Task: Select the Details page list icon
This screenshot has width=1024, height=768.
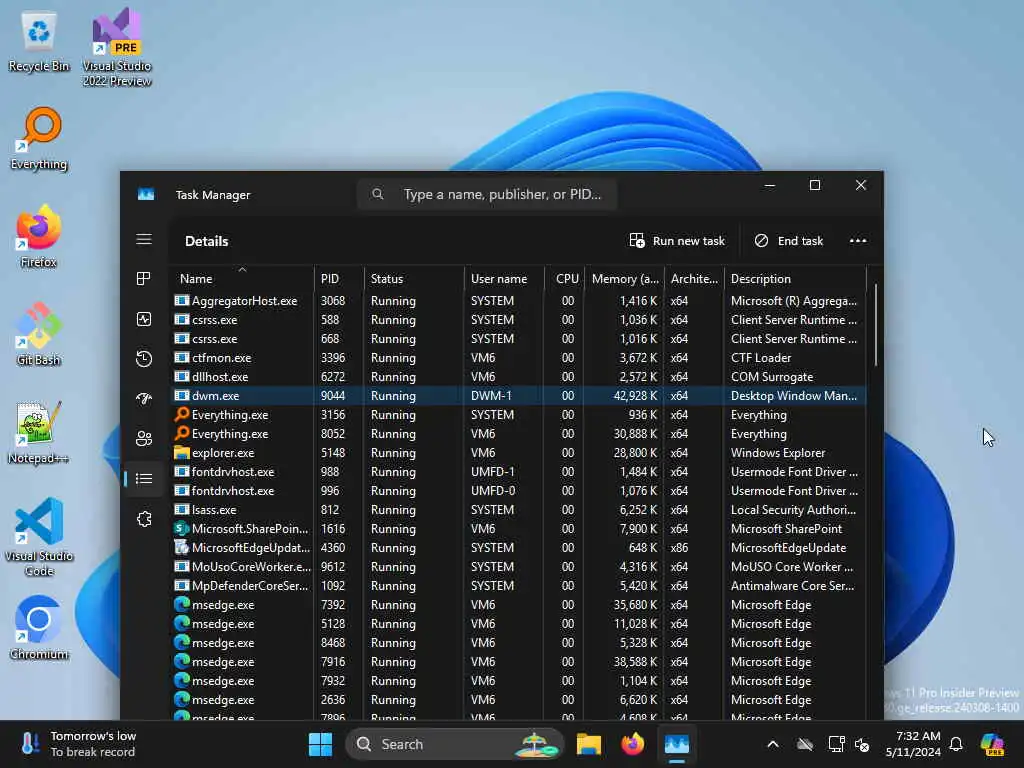Action: tap(144, 479)
